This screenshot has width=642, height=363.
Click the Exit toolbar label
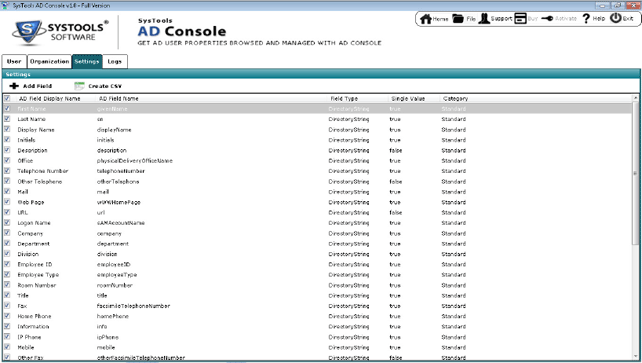pos(628,19)
